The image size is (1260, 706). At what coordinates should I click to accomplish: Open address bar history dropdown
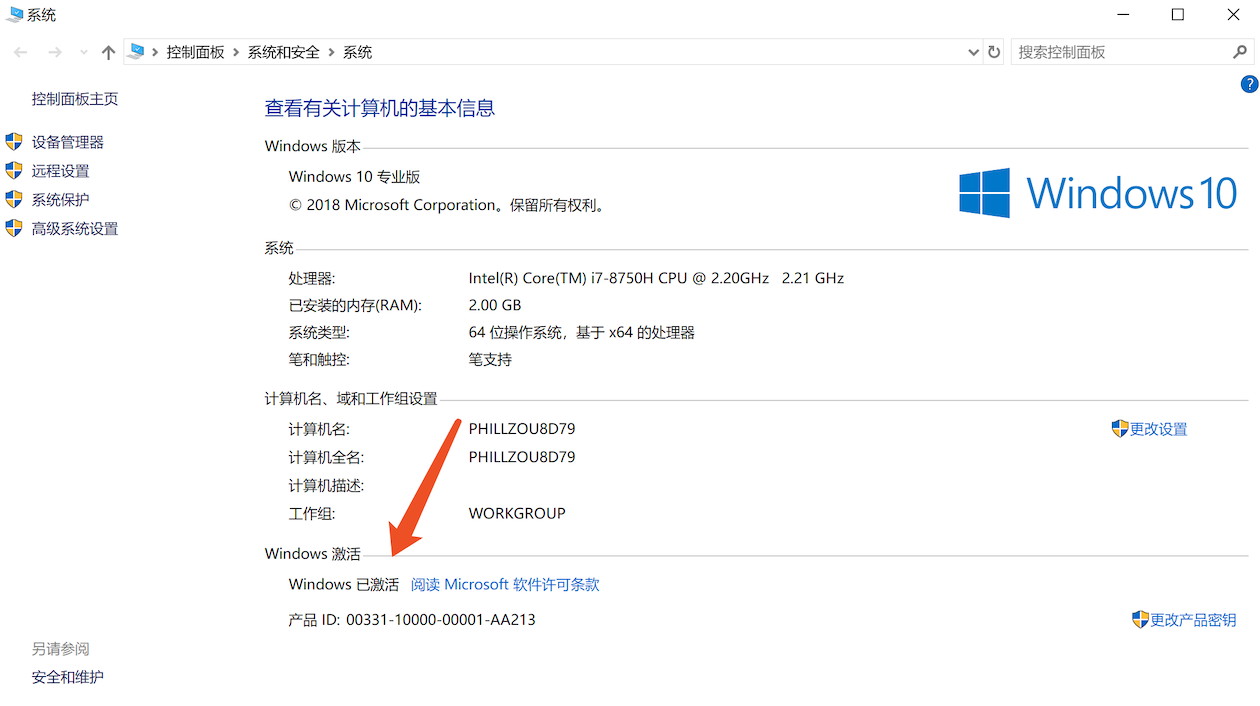(x=974, y=52)
